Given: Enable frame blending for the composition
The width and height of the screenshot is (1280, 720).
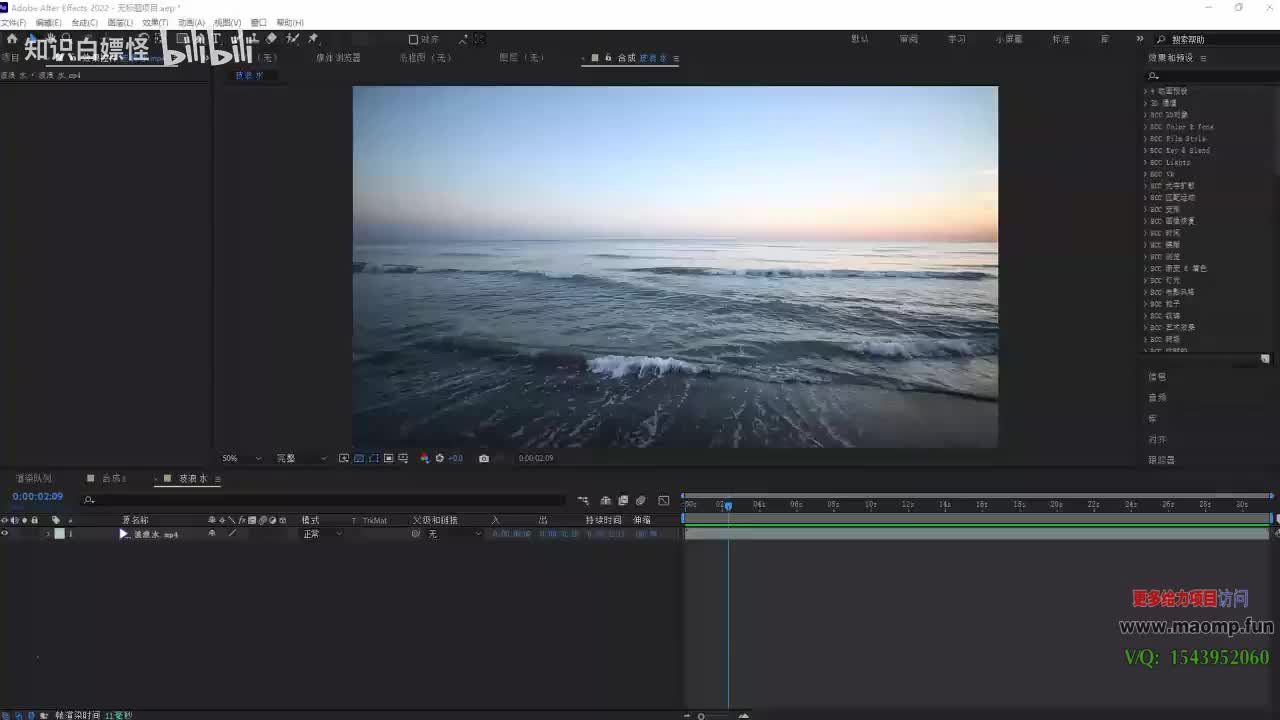Looking at the screenshot, I should click(623, 500).
